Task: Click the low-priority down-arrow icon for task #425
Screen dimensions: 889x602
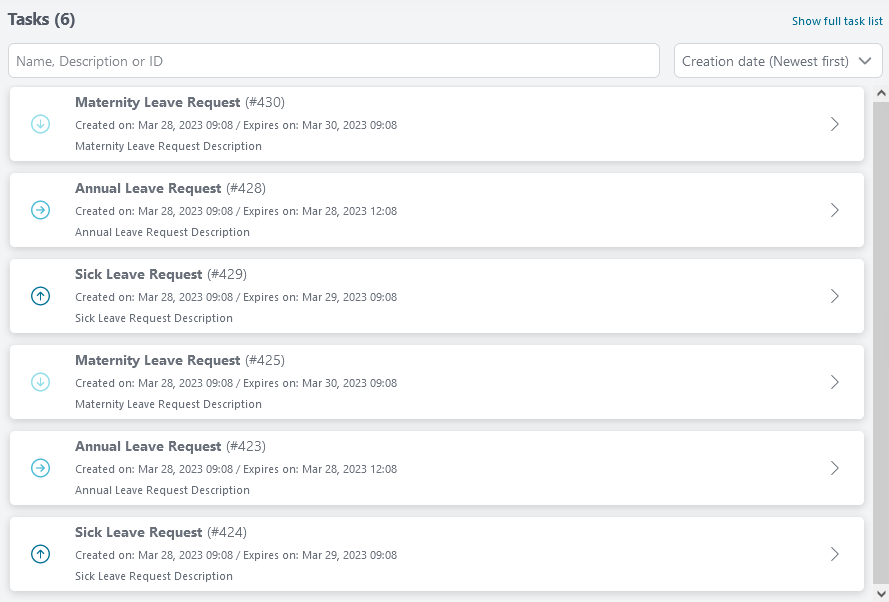Action: point(40,382)
